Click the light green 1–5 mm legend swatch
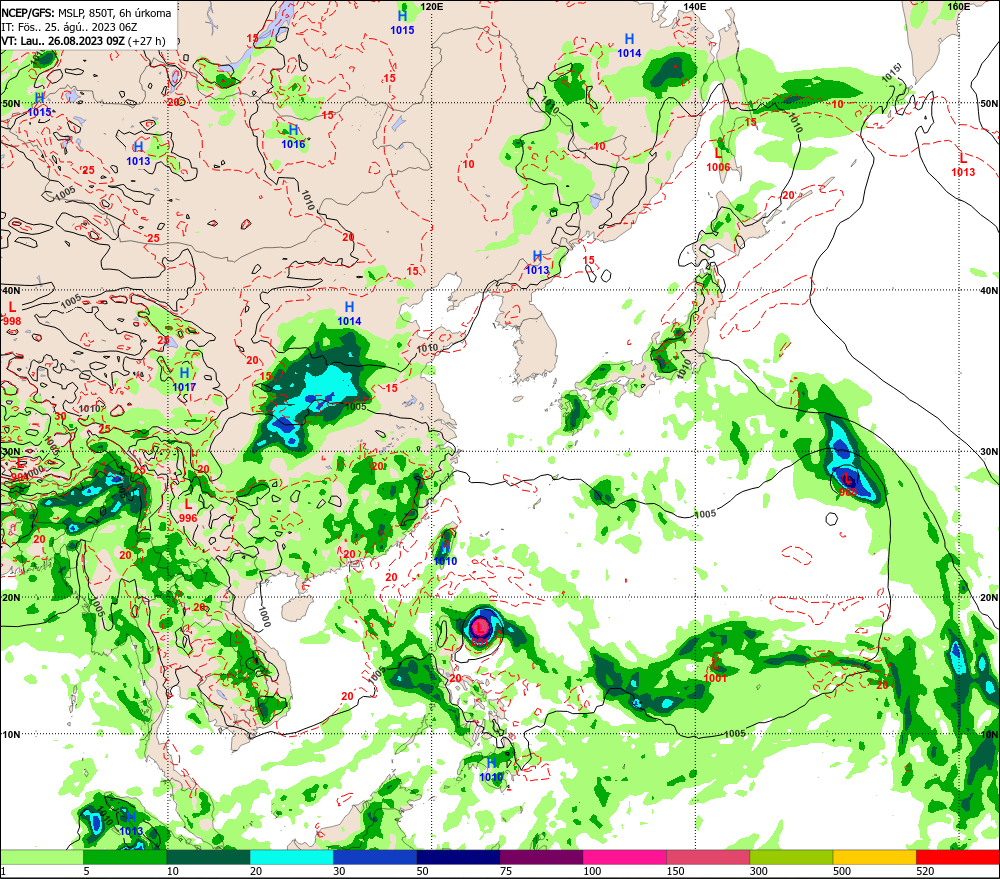This screenshot has height=879, width=1000. 41,857
